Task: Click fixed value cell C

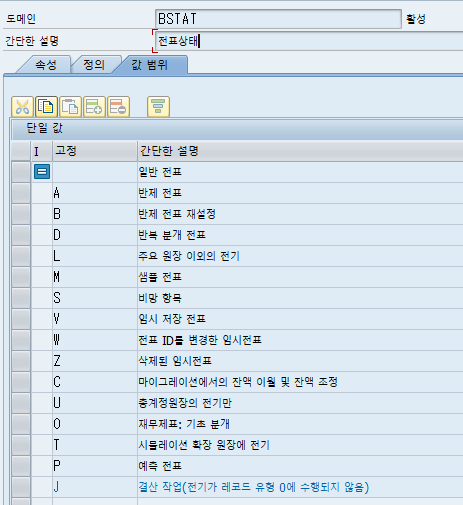Action: click(95, 382)
